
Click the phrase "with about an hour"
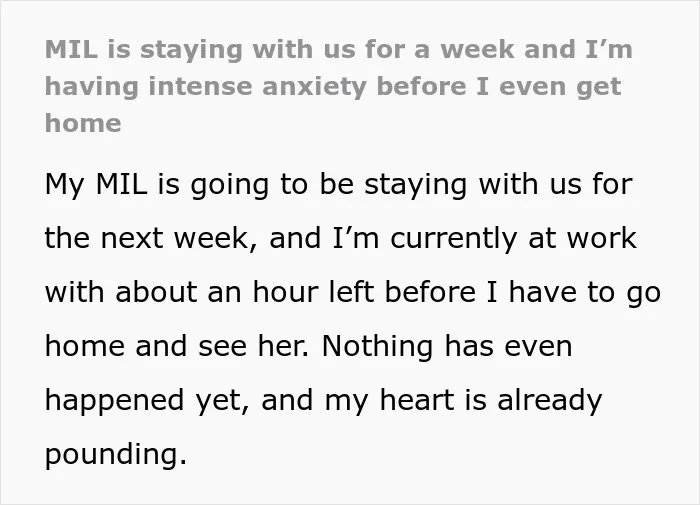coord(182,292)
